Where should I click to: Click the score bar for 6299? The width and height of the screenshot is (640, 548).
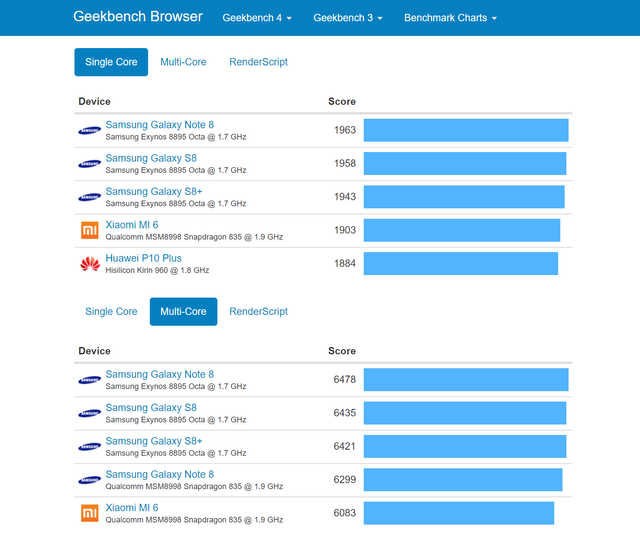463,480
